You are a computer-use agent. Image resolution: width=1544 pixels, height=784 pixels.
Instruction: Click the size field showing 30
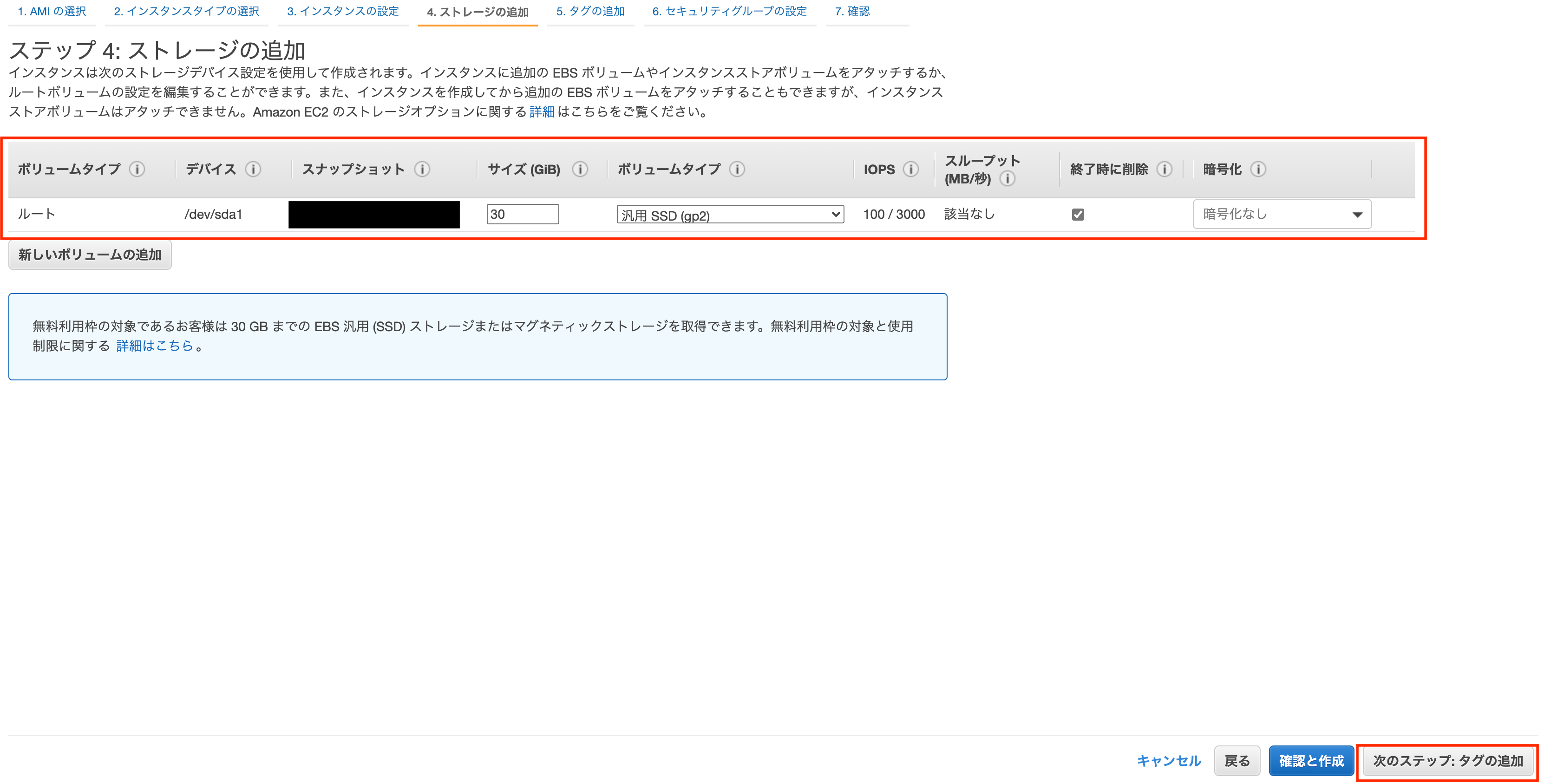point(522,214)
